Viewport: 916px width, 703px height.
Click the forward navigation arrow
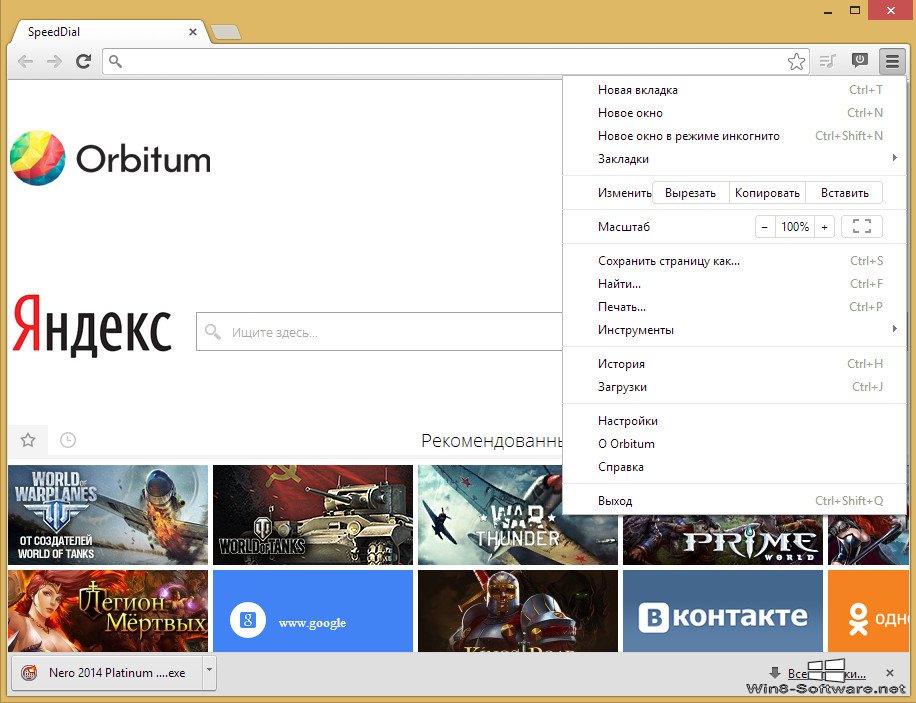coord(54,61)
